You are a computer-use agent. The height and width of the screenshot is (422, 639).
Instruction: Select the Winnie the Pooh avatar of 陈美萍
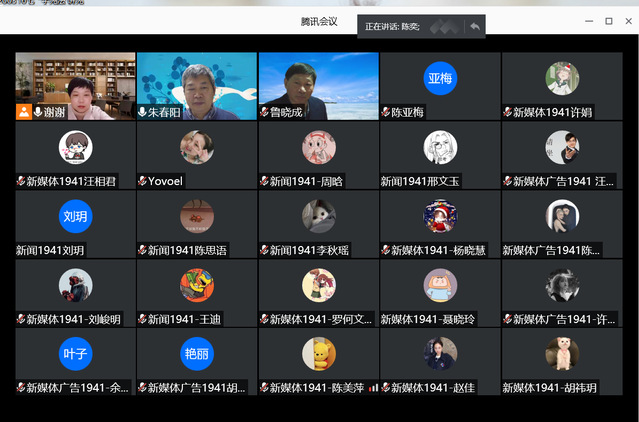[x=318, y=353]
